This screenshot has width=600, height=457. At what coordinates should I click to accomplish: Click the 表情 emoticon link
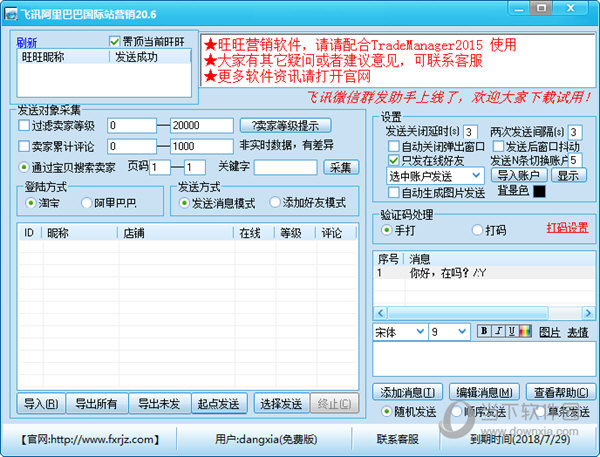pos(578,332)
